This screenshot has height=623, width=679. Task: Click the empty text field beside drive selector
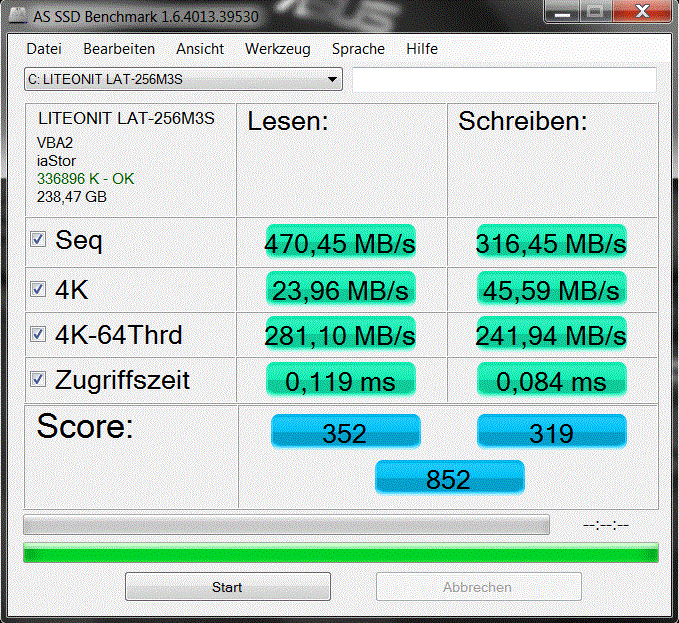[x=504, y=79]
